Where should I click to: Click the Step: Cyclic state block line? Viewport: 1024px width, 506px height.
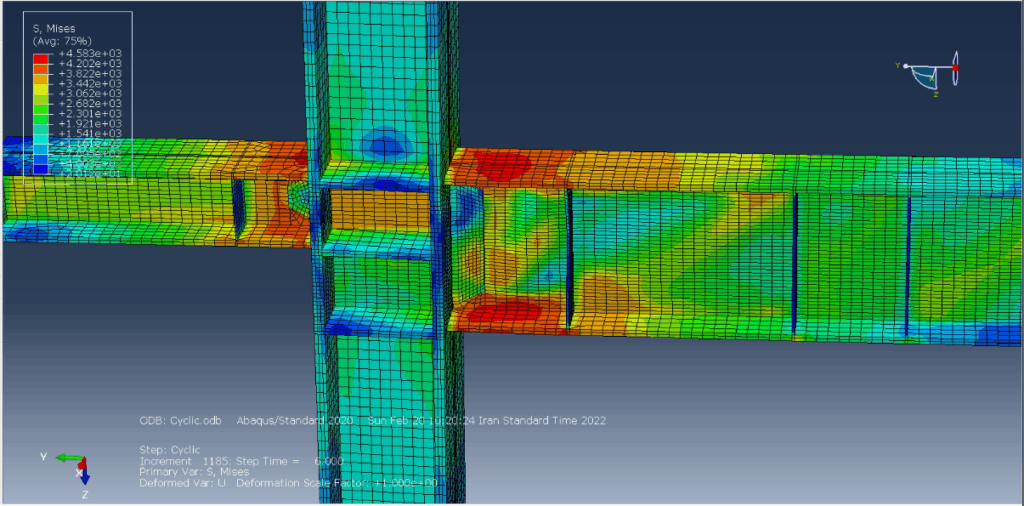[169, 450]
